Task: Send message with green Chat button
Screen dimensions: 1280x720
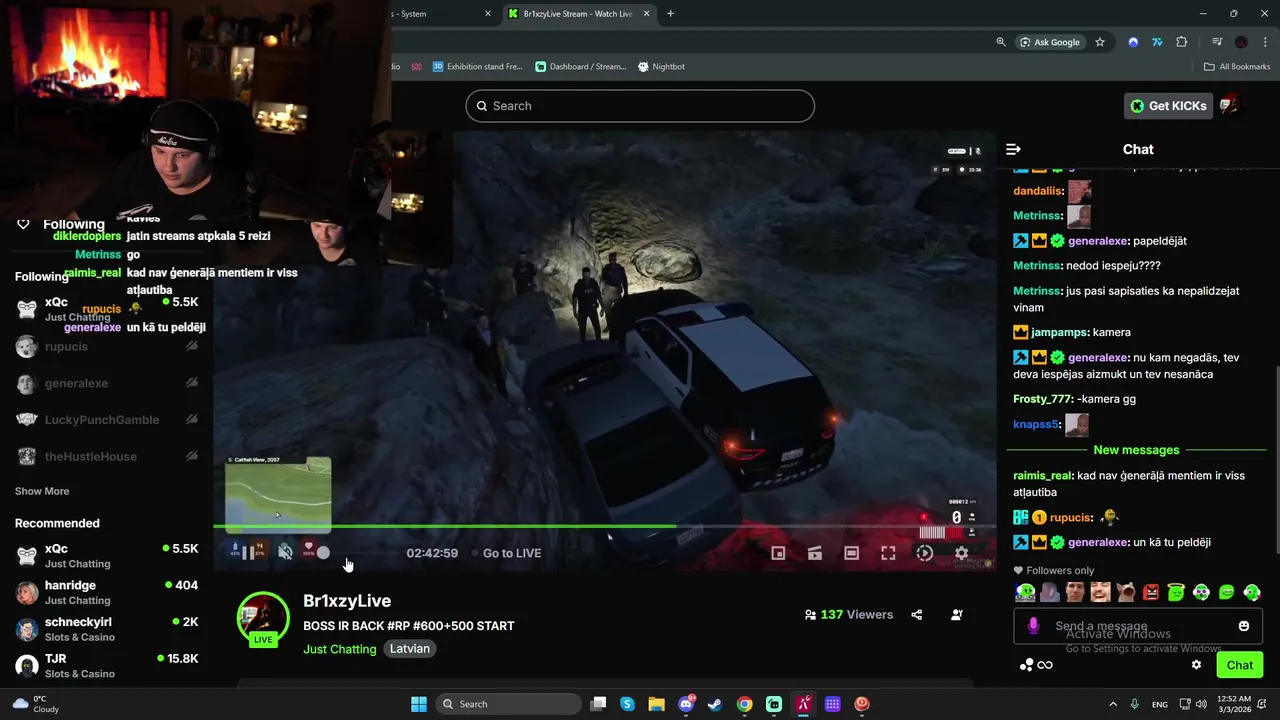Action: point(1240,665)
